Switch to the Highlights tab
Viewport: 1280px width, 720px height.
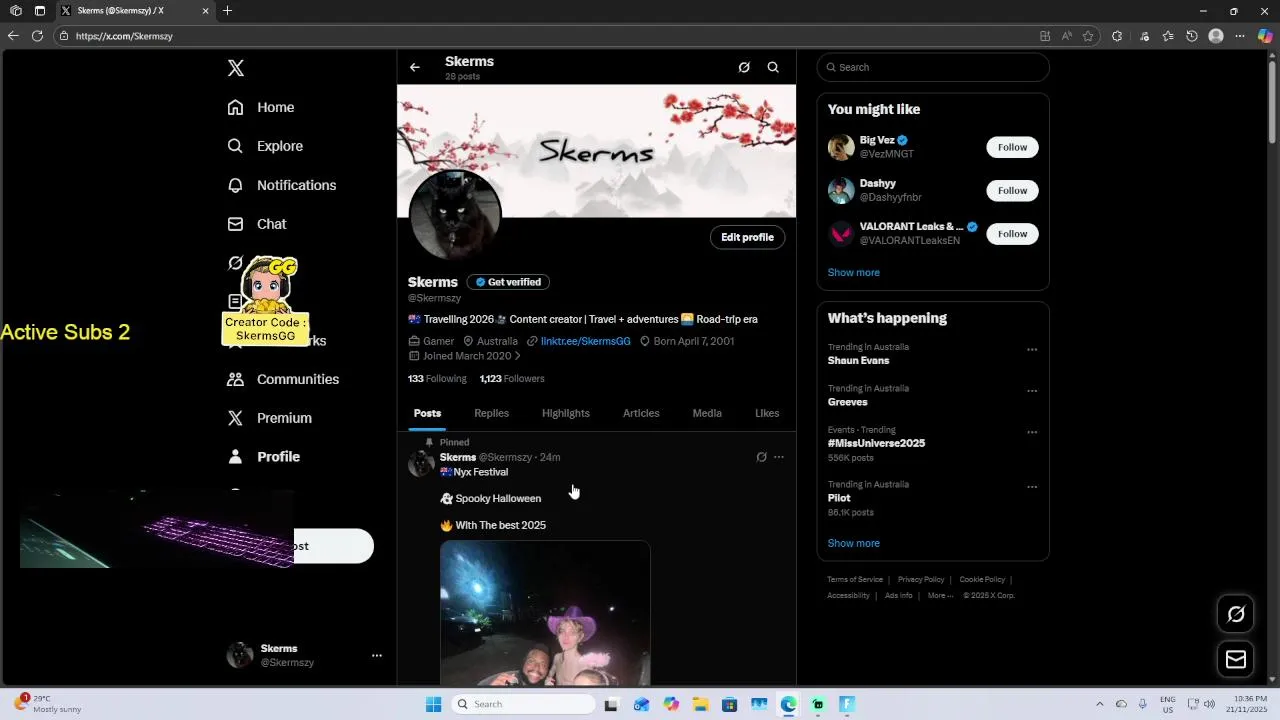pos(566,413)
